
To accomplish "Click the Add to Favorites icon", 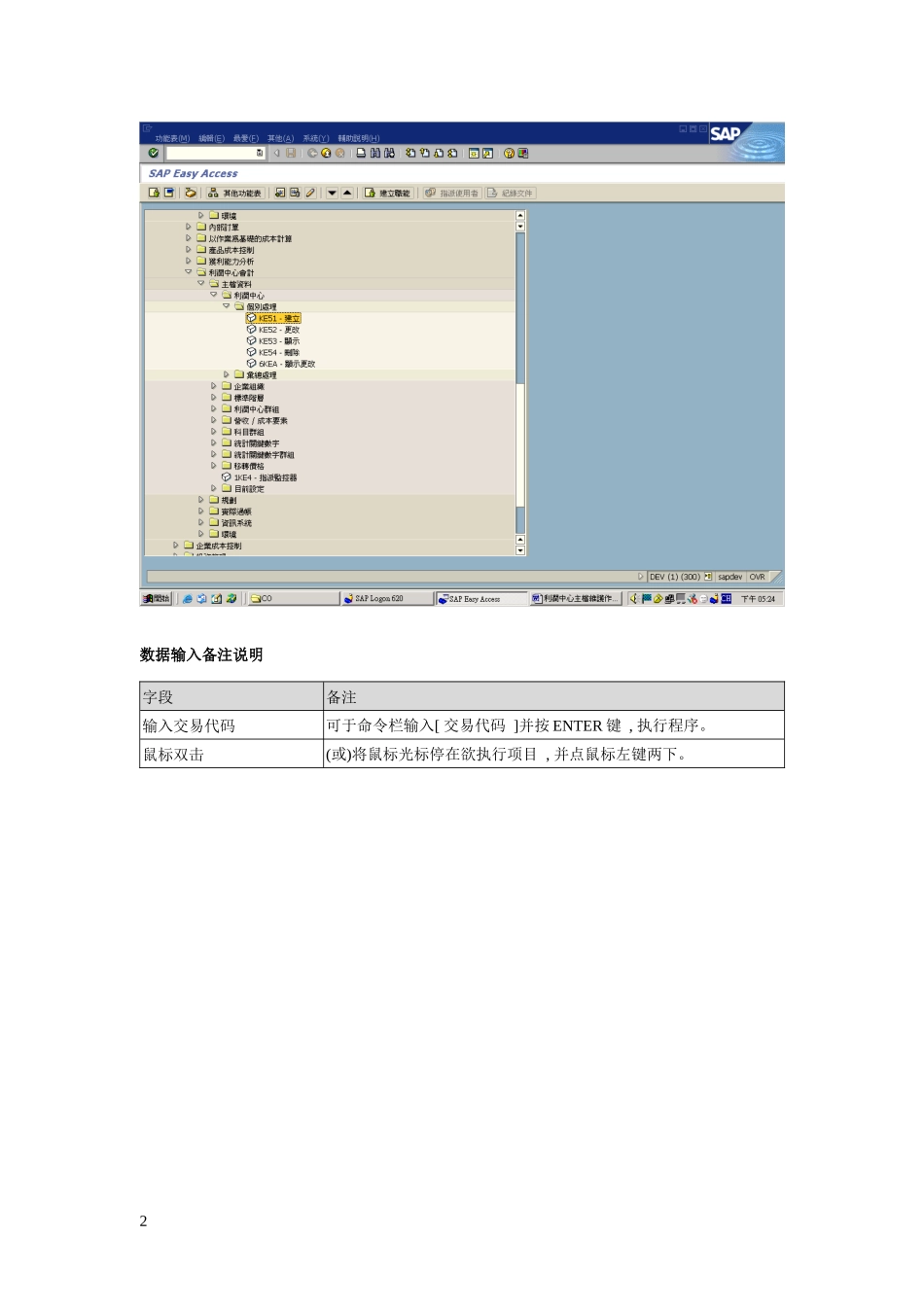I will click(x=279, y=193).
